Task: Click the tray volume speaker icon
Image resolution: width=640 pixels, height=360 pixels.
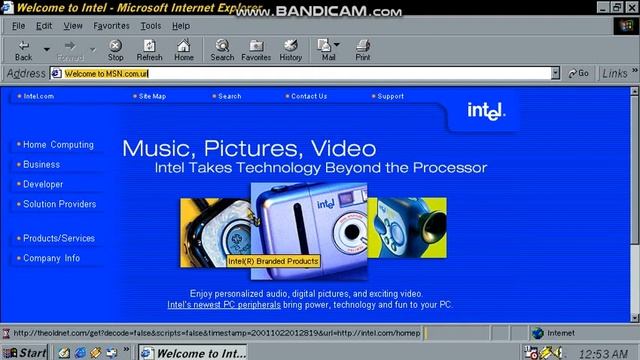Action: [x=558, y=352]
